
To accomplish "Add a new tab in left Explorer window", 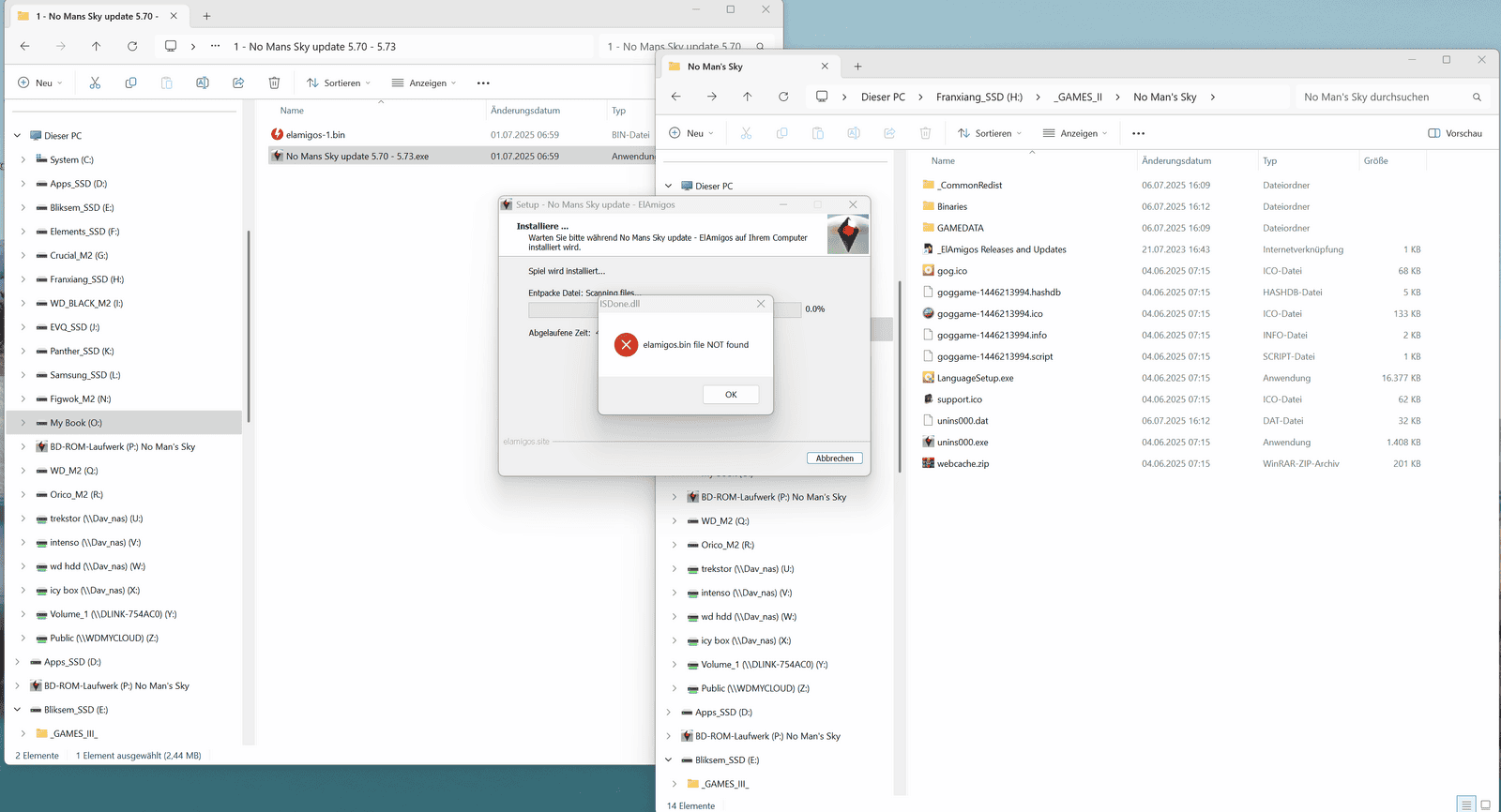I will point(206,16).
